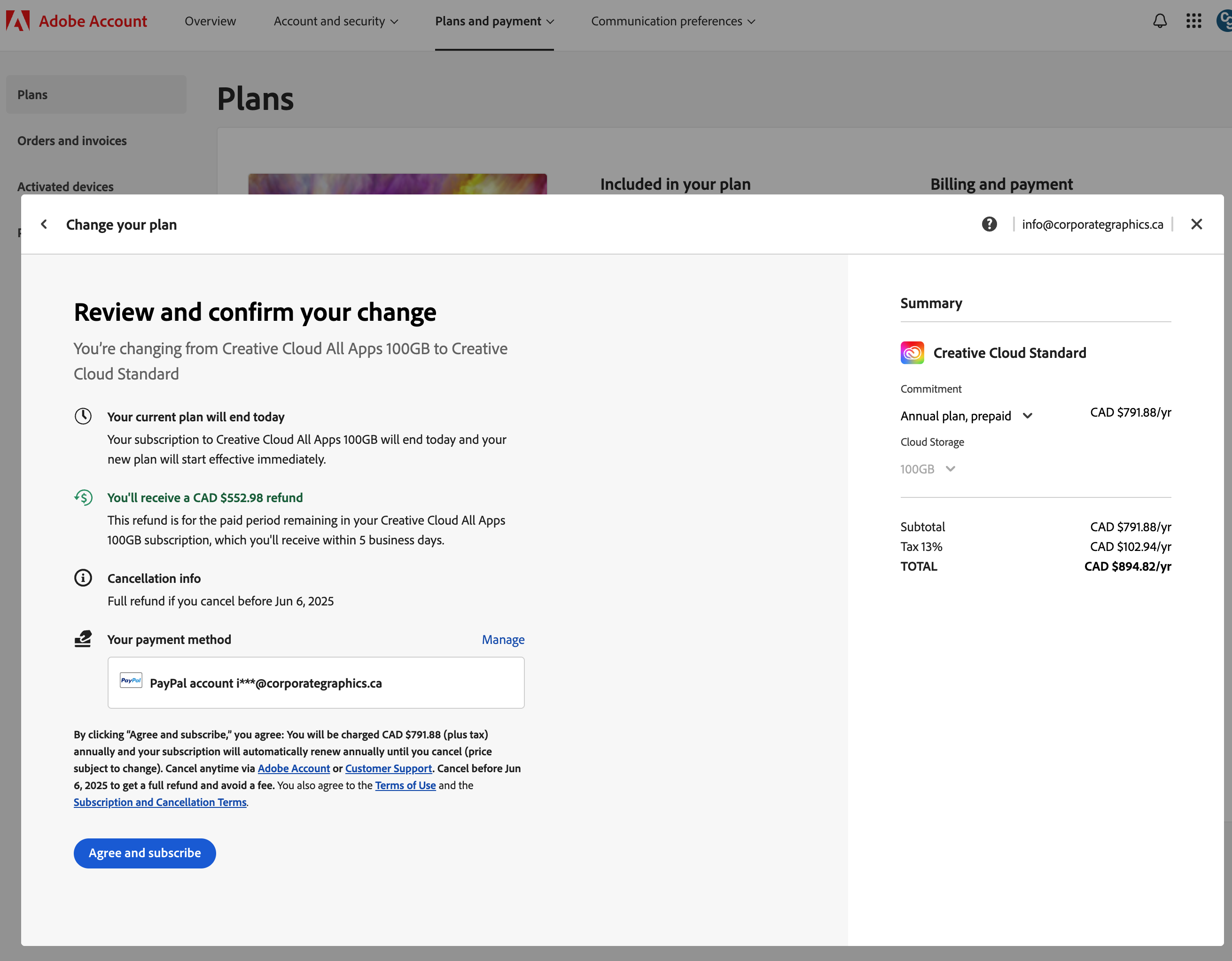Image resolution: width=1232 pixels, height=961 pixels.
Task: Click Agree and subscribe button
Action: point(145,853)
